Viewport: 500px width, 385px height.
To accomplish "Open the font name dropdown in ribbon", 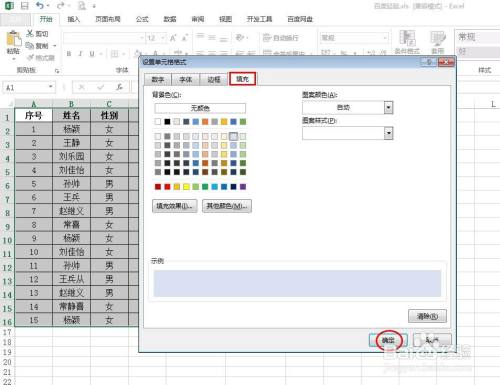I will click(142, 38).
